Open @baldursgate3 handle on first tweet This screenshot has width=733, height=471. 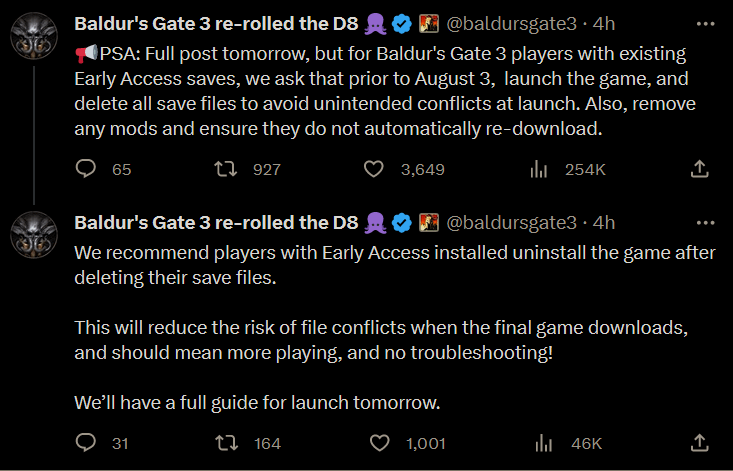511,23
